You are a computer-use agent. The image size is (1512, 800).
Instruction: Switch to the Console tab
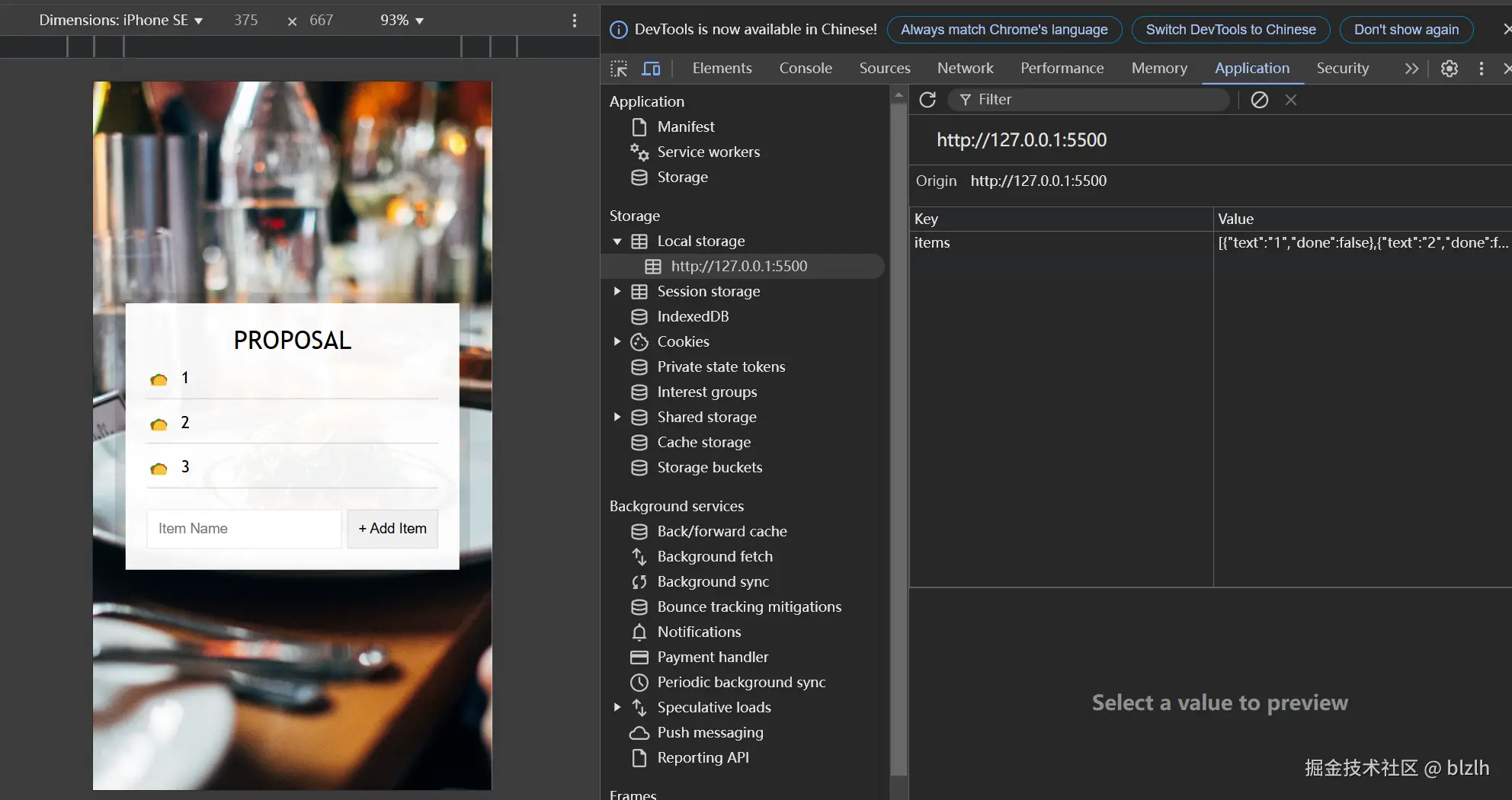pos(806,69)
